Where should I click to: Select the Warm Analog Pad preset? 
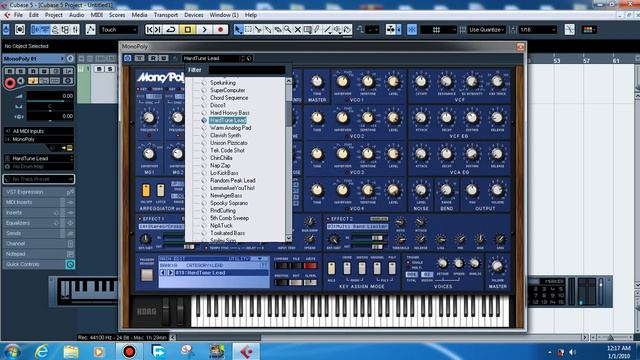231,128
